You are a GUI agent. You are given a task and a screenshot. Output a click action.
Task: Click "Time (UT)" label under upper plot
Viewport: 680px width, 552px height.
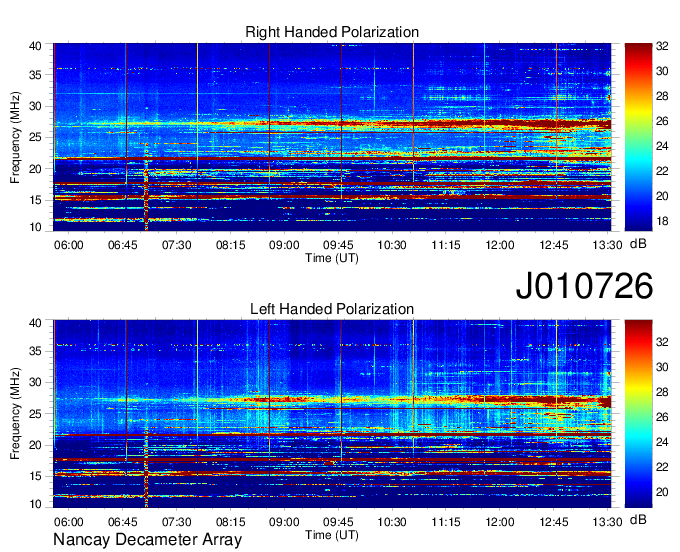point(332,258)
